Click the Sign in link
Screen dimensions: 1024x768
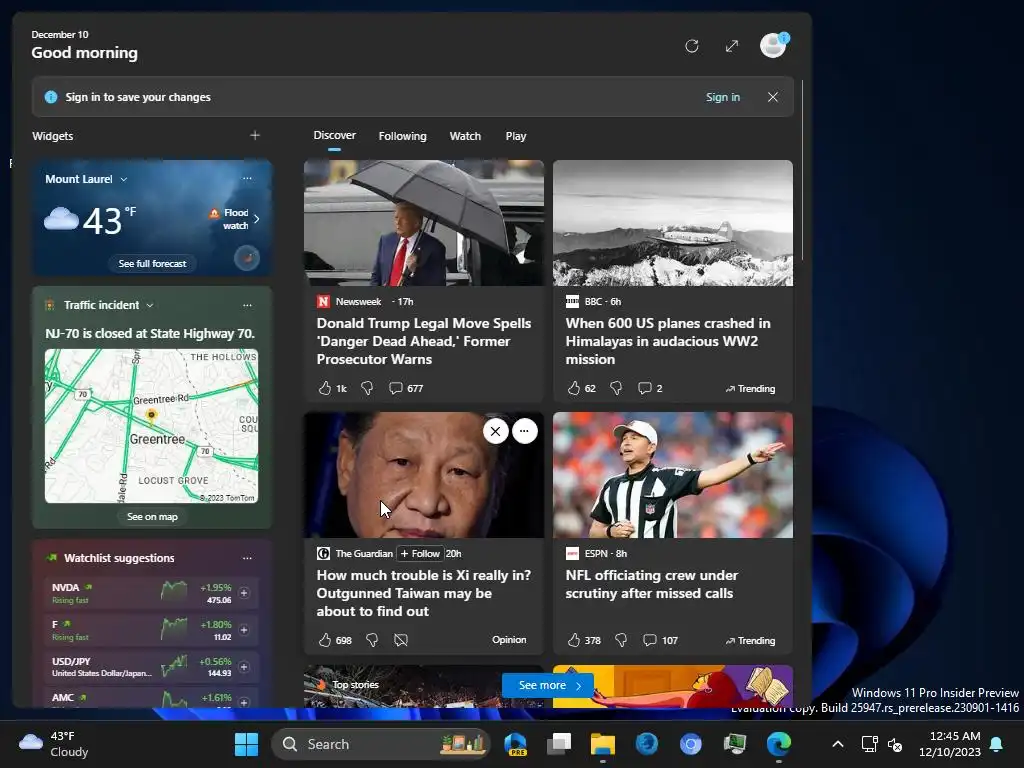click(x=722, y=97)
